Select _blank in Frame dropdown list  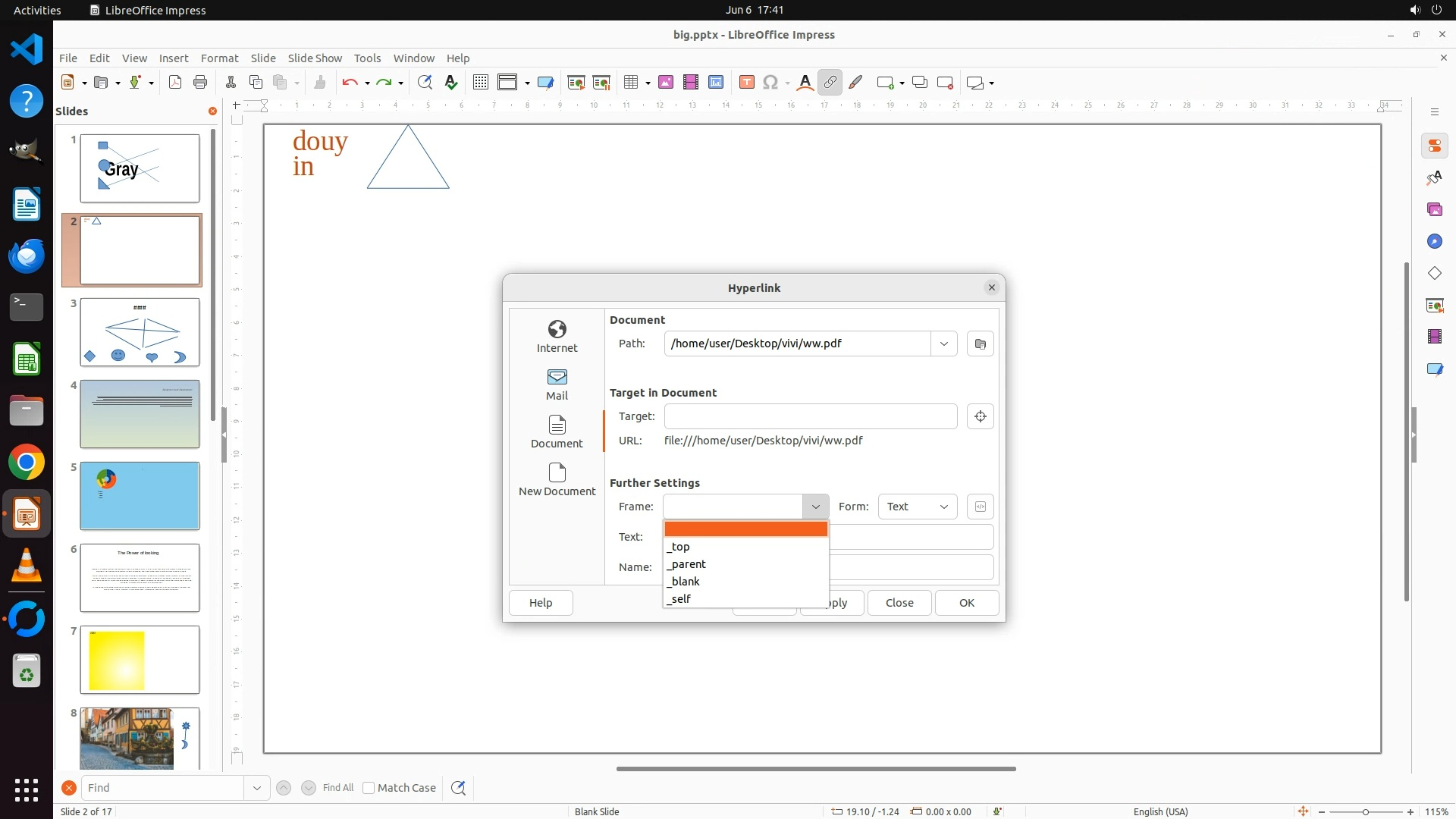pos(683,582)
